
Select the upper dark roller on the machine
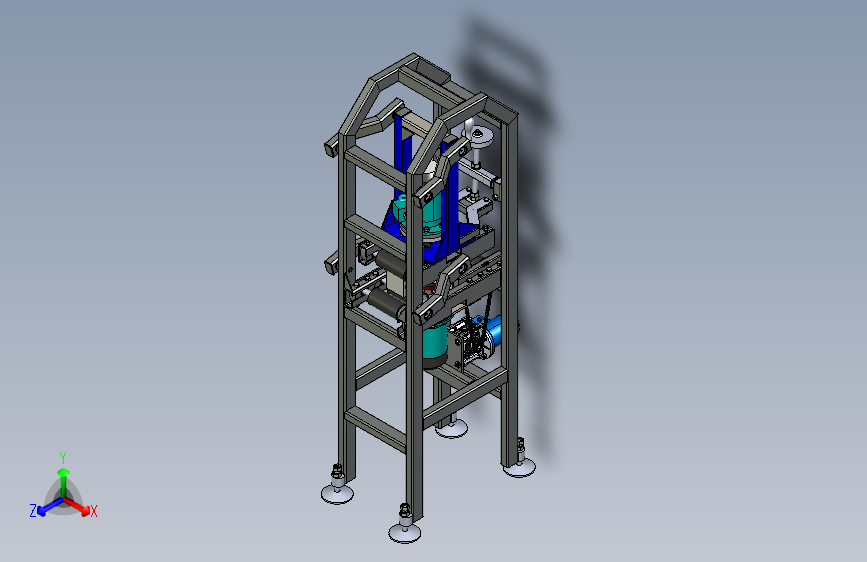pyautogui.click(x=391, y=264)
